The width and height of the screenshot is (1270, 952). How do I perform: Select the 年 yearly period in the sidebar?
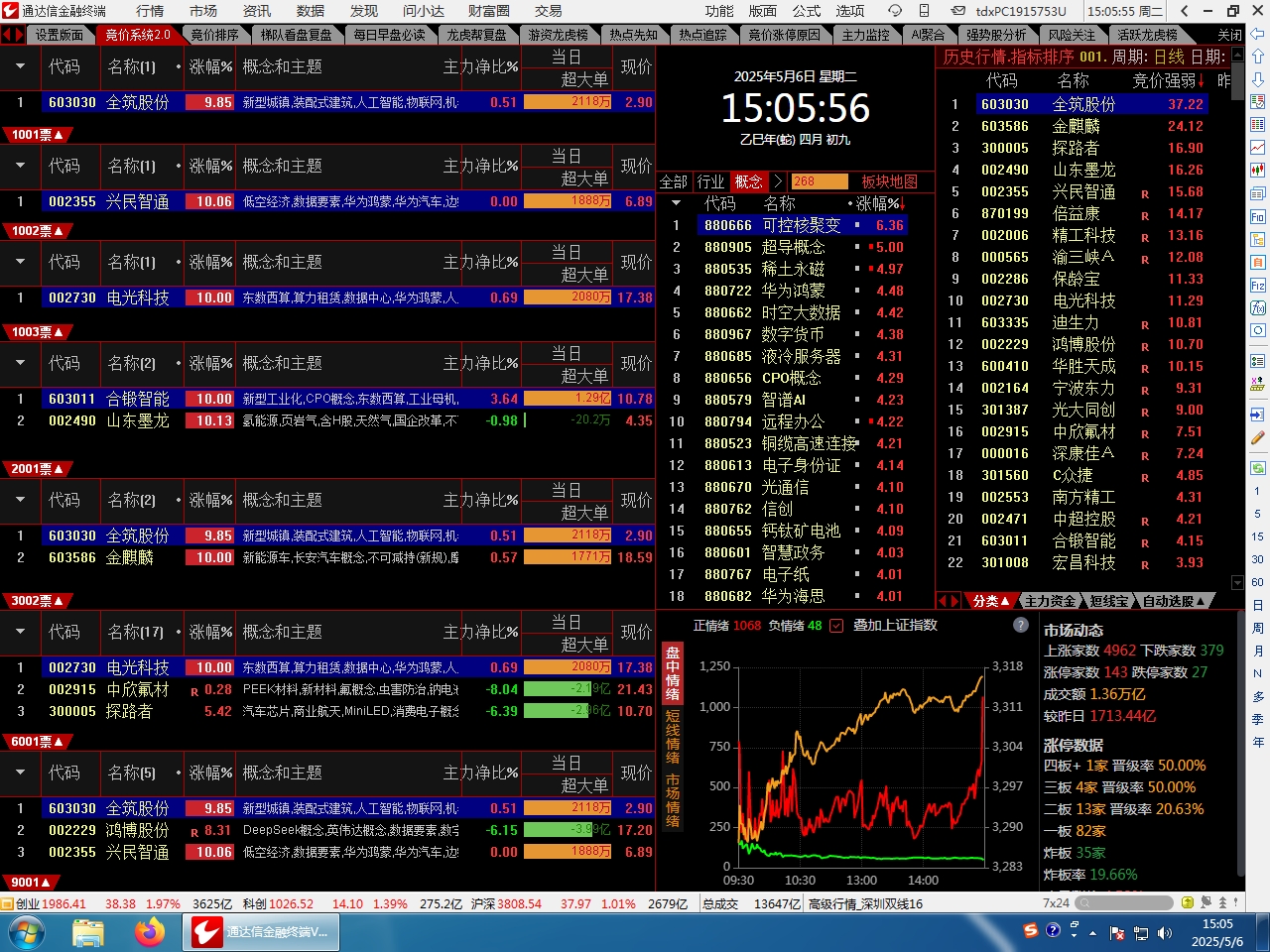(x=1257, y=742)
